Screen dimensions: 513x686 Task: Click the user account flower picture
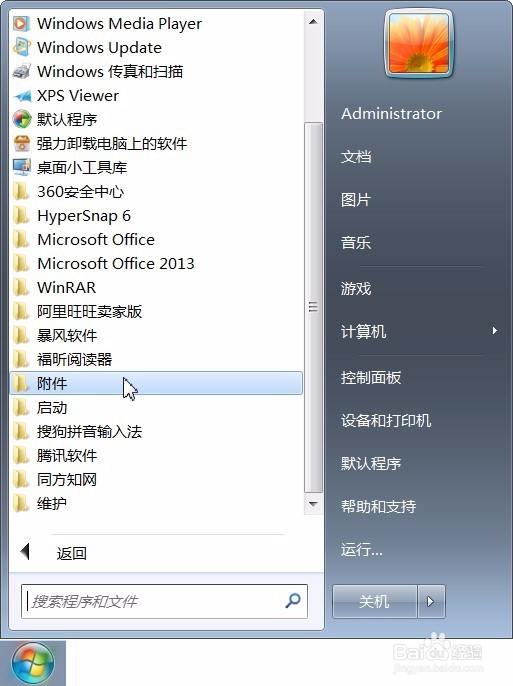pyautogui.click(x=419, y=44)
